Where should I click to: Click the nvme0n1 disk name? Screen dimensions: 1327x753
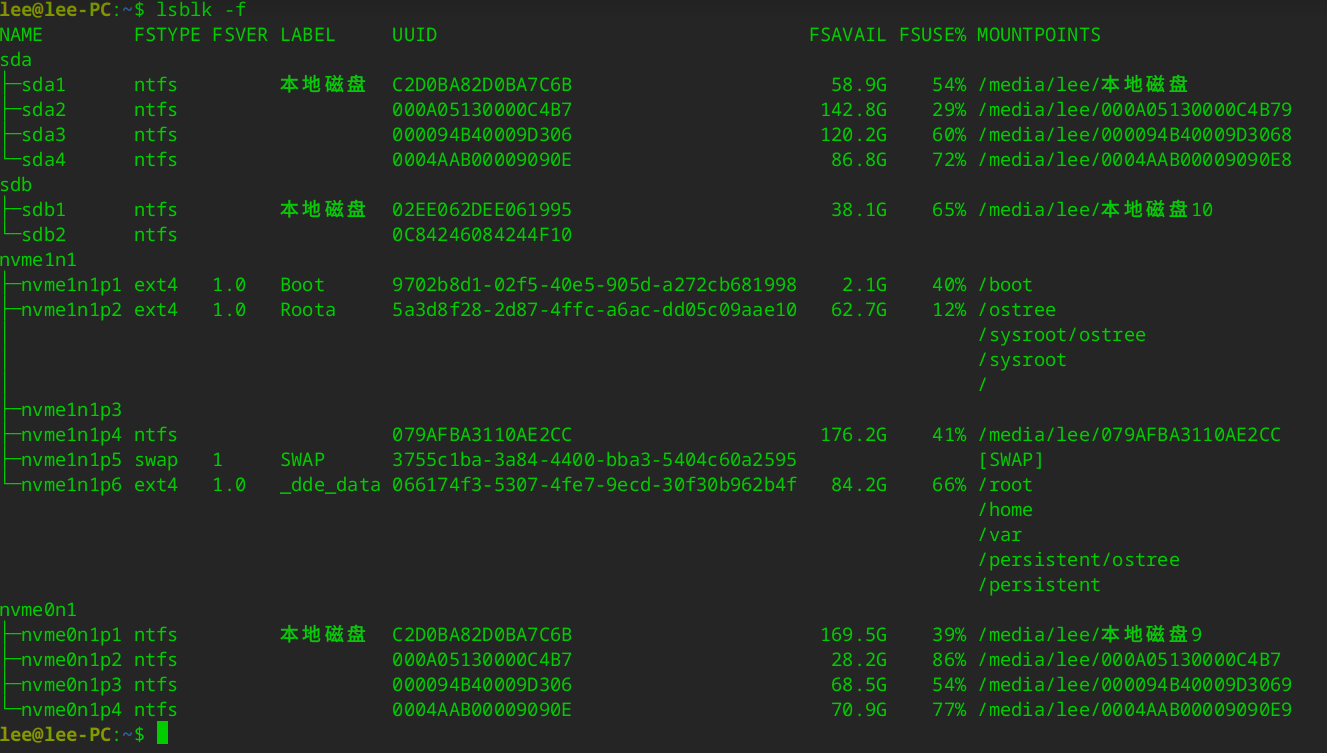click(38, 610)
